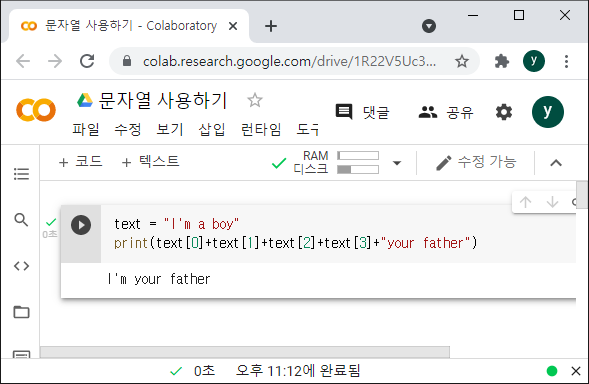The width and height of the screenshot is (589, 384).
Task: Move cell up with the up arrow
Action: pos(525,202)
